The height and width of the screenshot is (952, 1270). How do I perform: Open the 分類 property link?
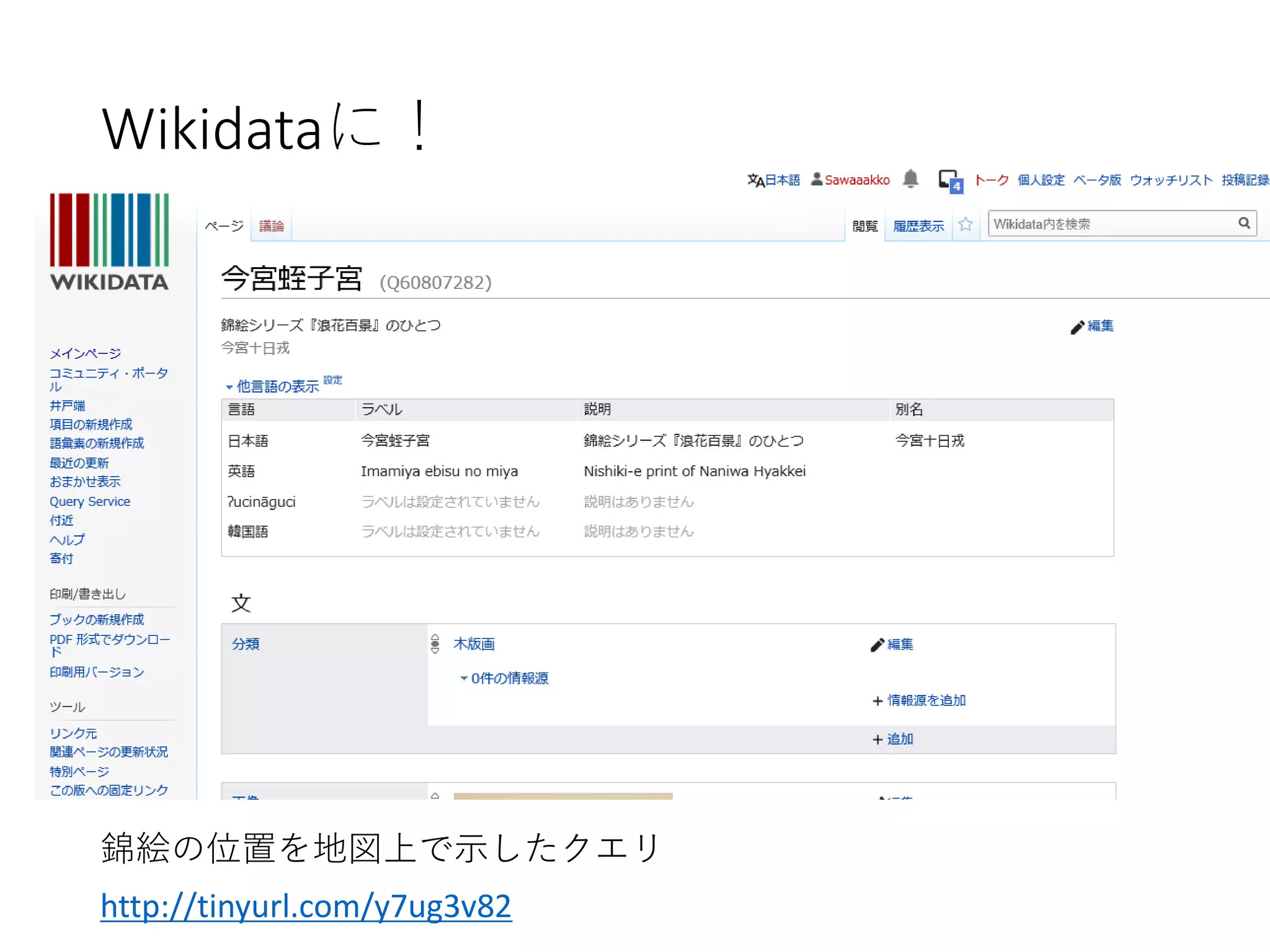coord(246,644)
